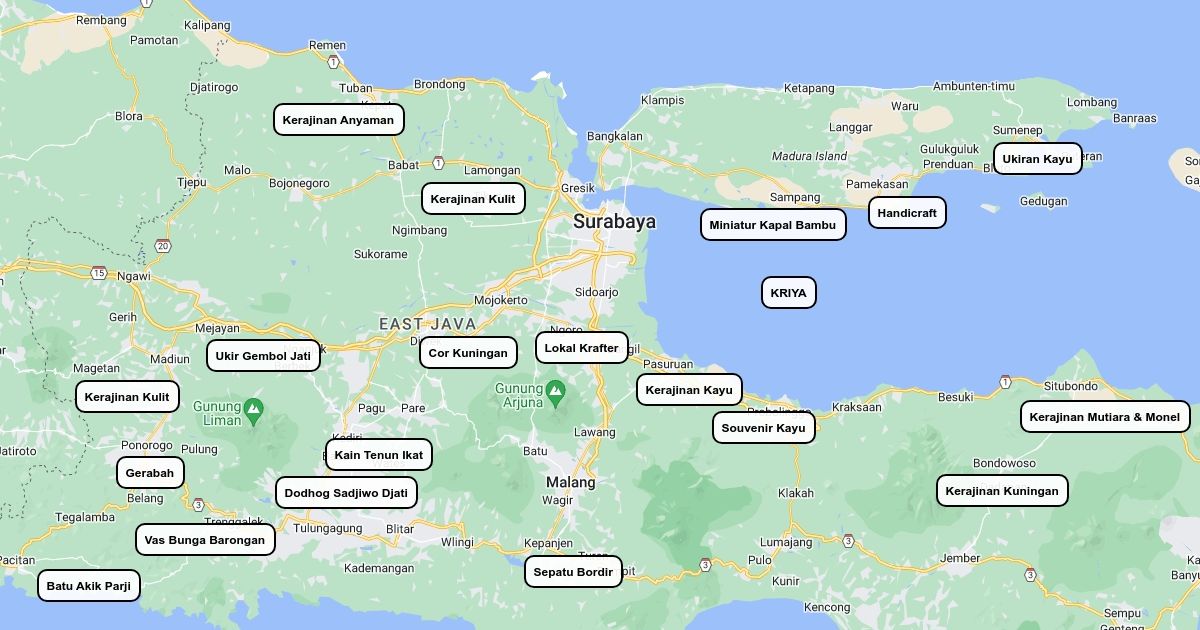Select the Vas Bunga Barongan label

pos(205,540)
